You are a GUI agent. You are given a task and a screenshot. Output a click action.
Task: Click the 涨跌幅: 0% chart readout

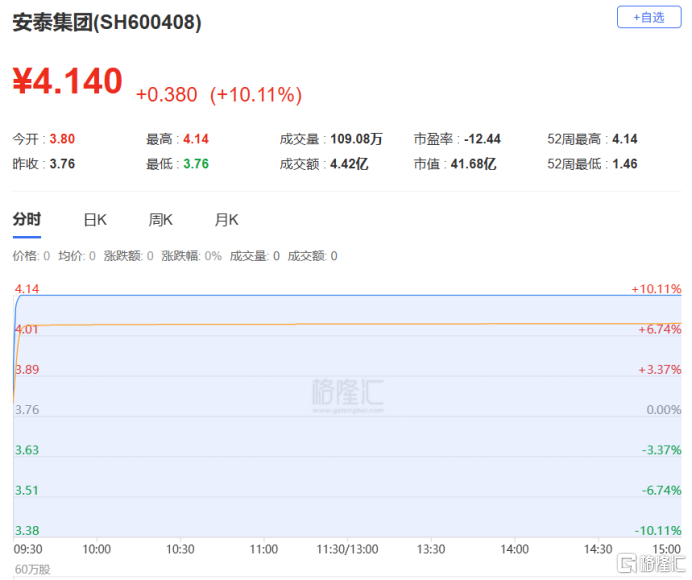pyautogui.click(x=192, y=256)
